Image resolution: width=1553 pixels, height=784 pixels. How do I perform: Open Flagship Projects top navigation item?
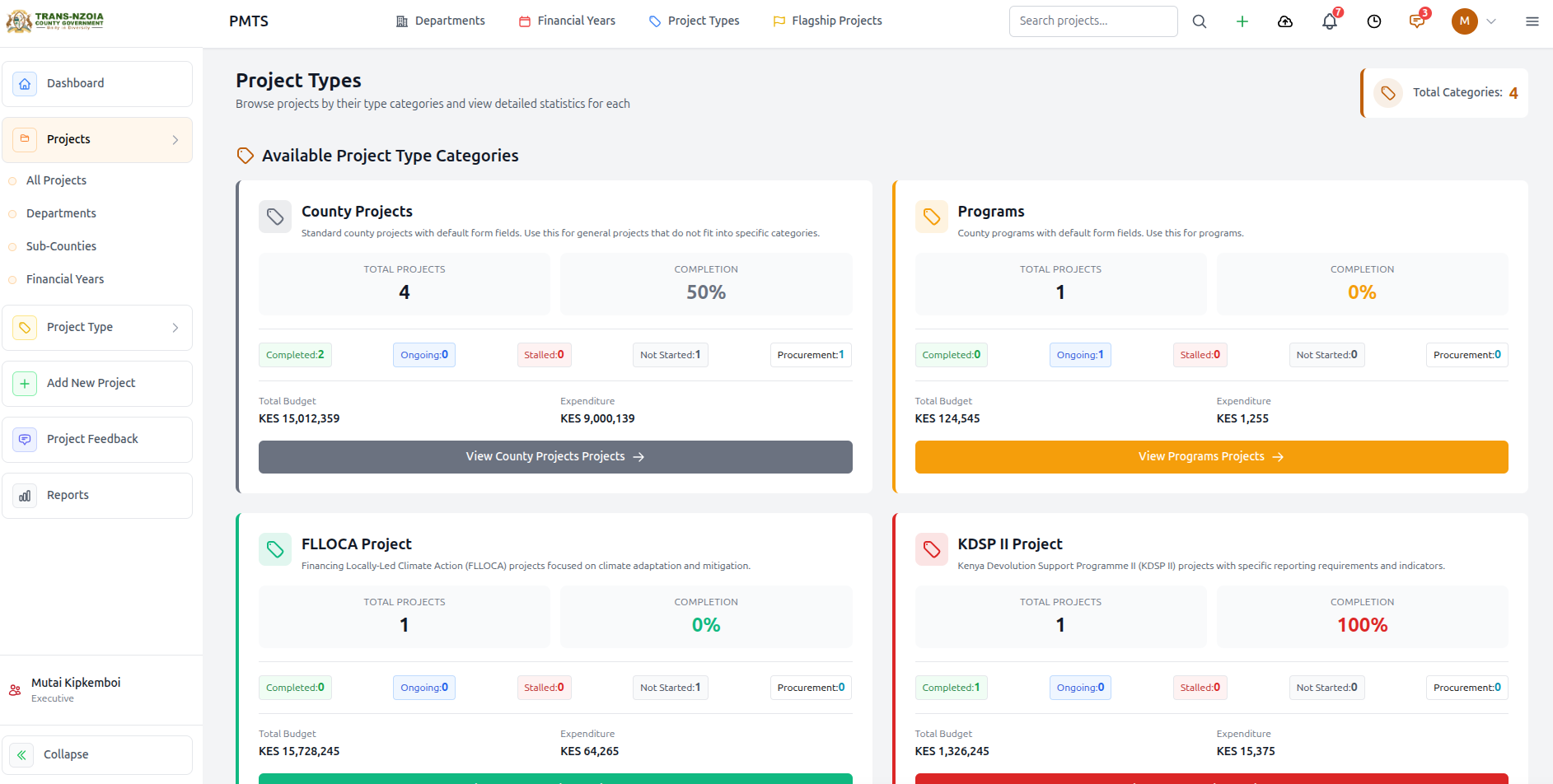point(827,21)
